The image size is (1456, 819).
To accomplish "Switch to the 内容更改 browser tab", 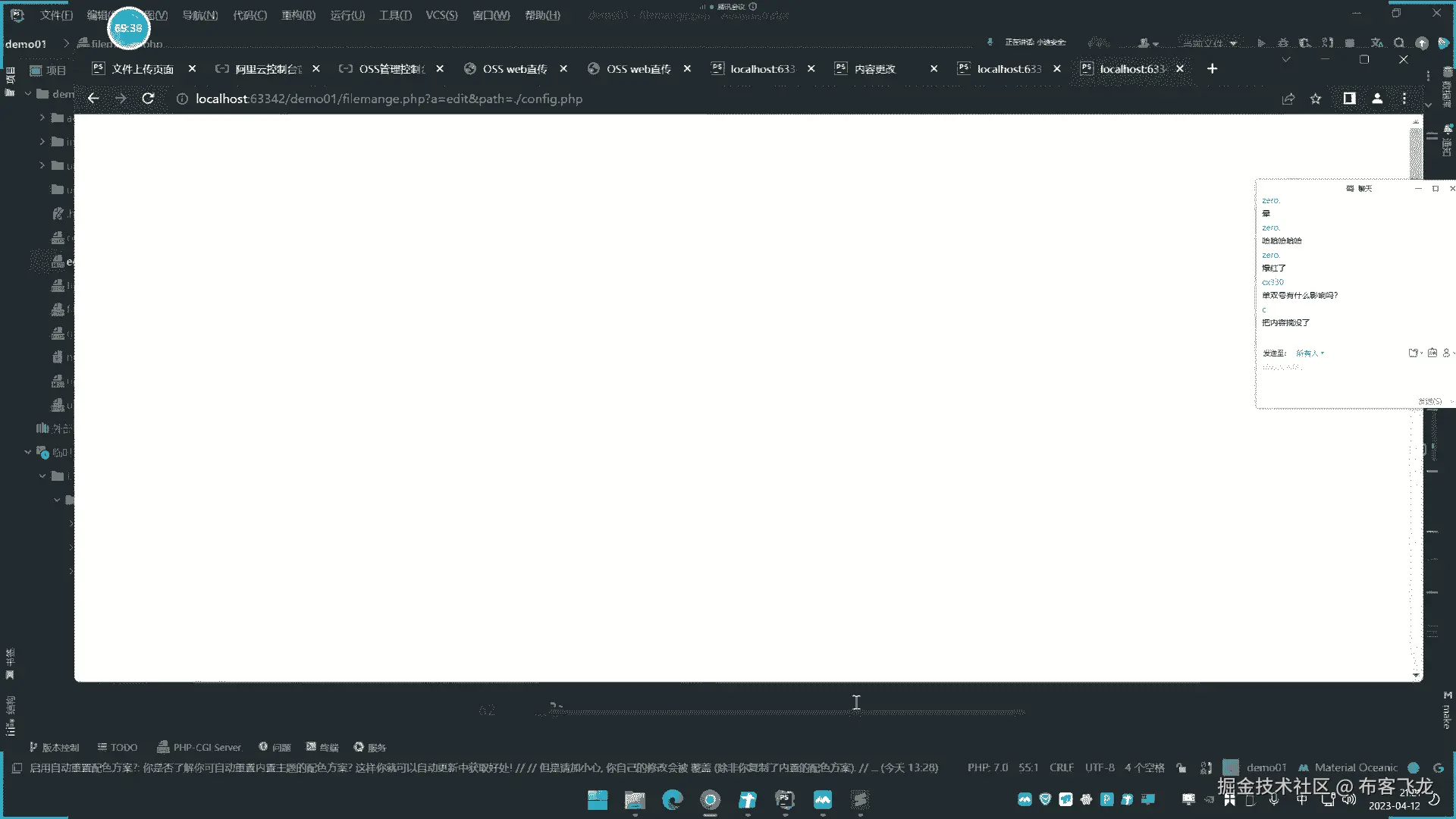I will click(x=875, y=69).
